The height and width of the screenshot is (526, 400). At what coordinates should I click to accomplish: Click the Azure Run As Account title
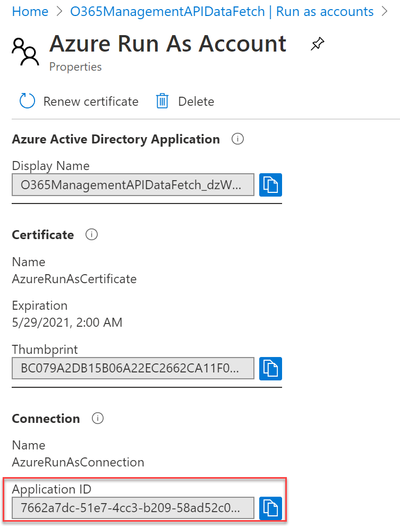(168, 44)
